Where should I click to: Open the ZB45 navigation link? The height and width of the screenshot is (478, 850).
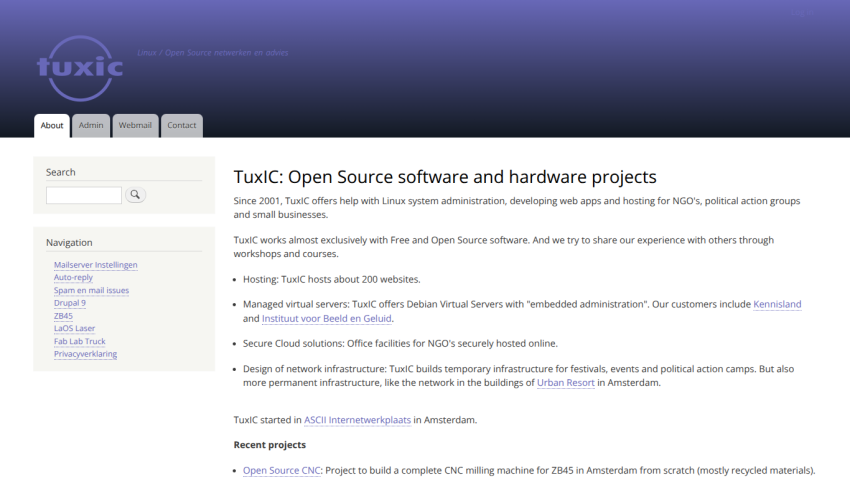click(x=63, y=316)
